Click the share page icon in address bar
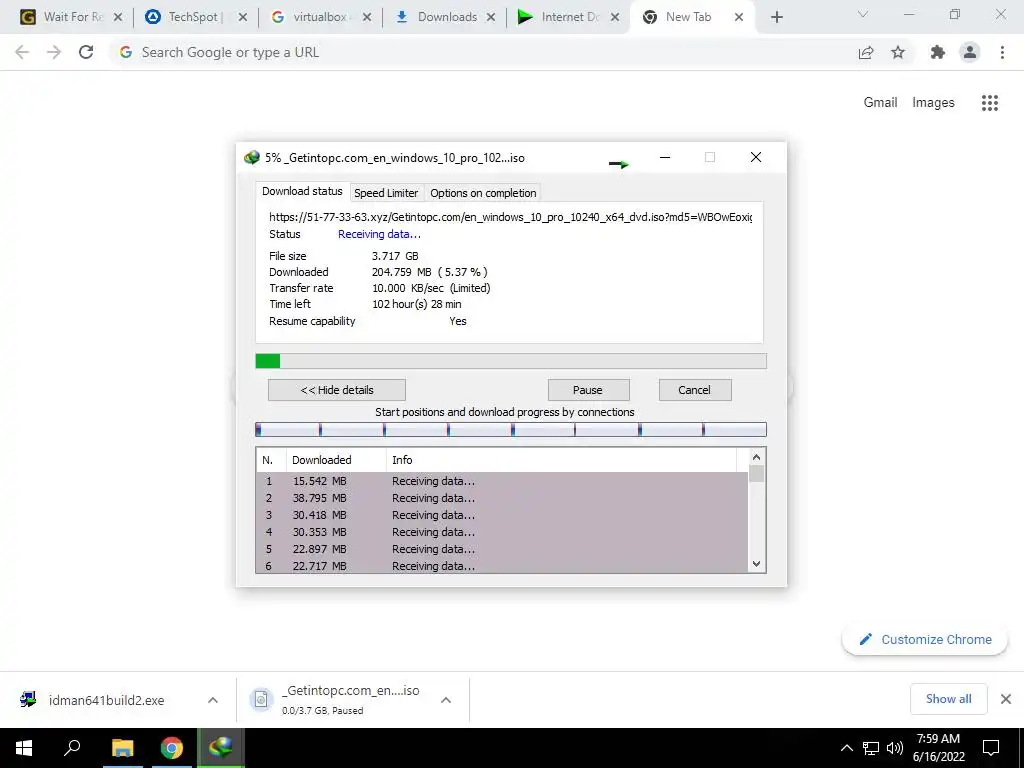1024x768 pixels. 866,52
